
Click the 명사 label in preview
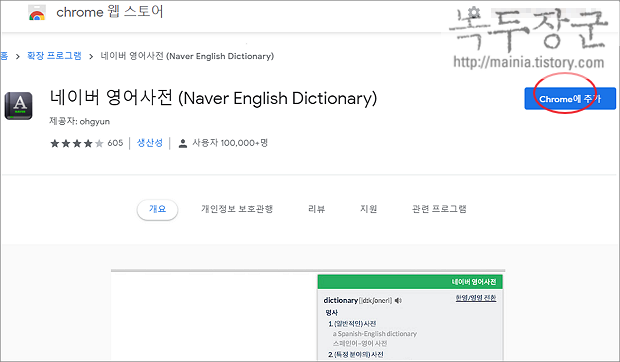click(x=331, y=313)
